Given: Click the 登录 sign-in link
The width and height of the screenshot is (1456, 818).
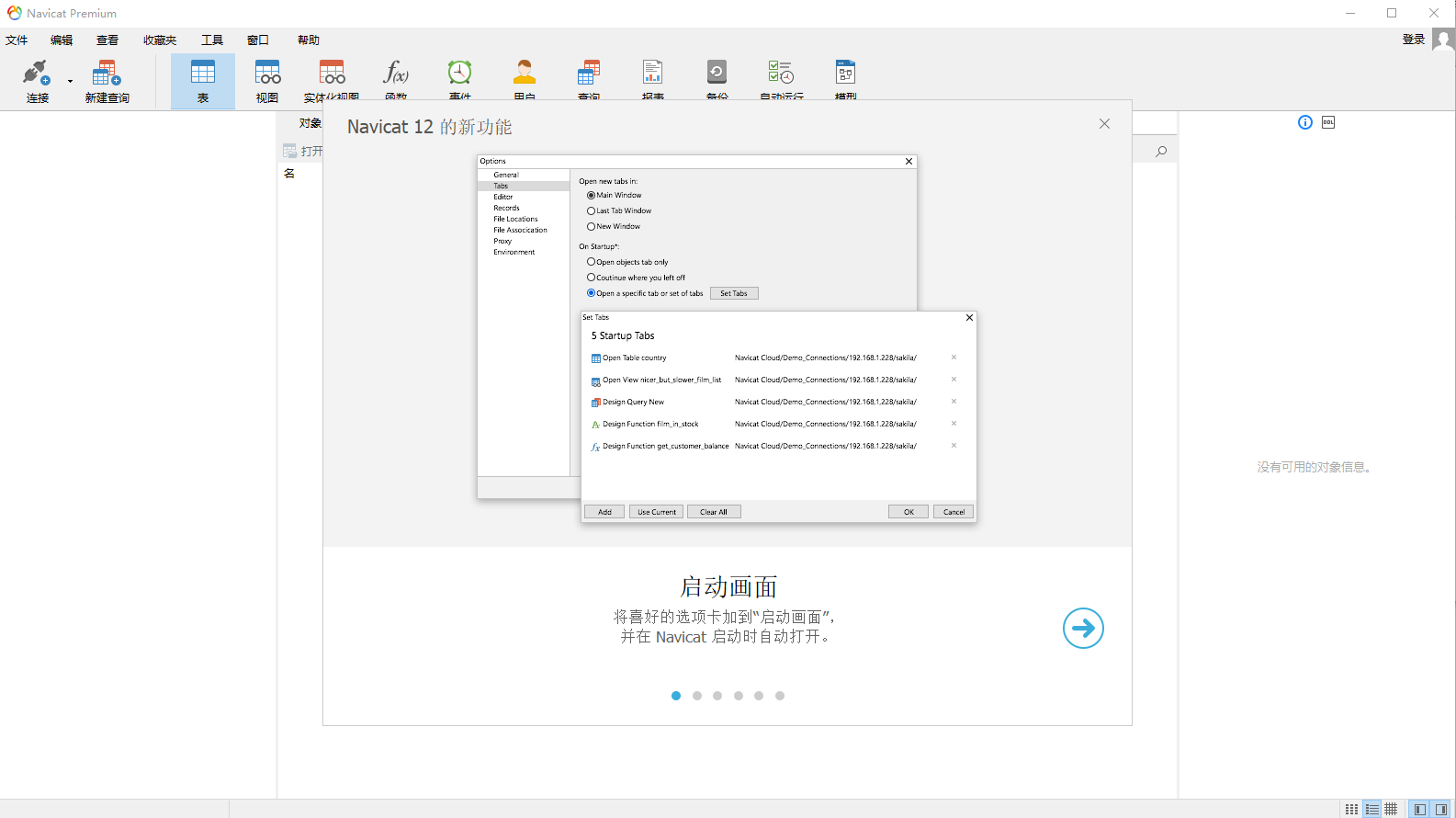Looking at the screenshot, I should (1413, 40).
